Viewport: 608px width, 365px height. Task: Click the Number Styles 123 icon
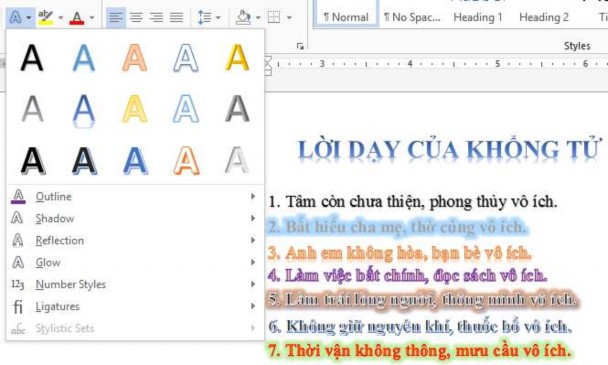pos(17,285)
